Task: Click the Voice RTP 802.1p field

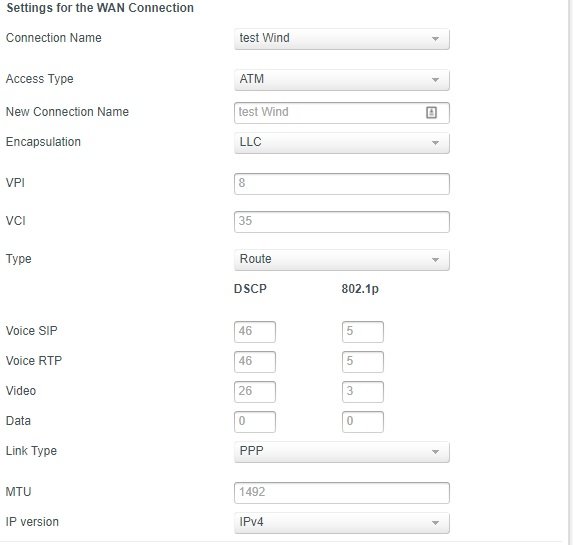Action: [x=363, y=362]
